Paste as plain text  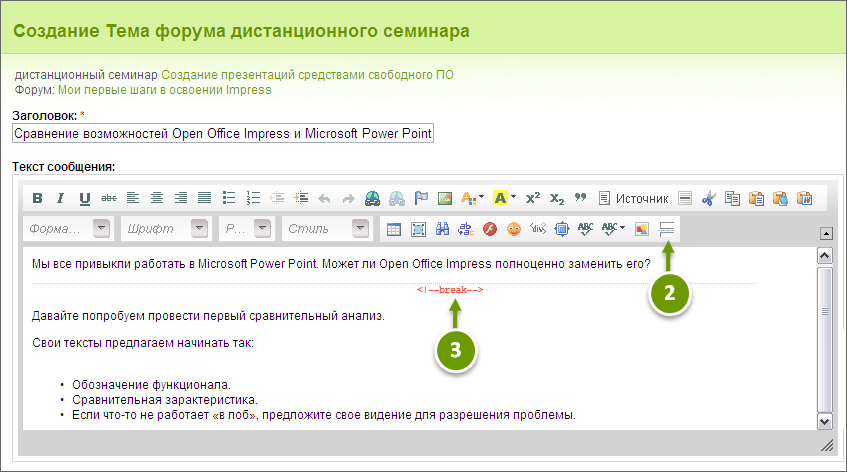click(x=781, y=198)
